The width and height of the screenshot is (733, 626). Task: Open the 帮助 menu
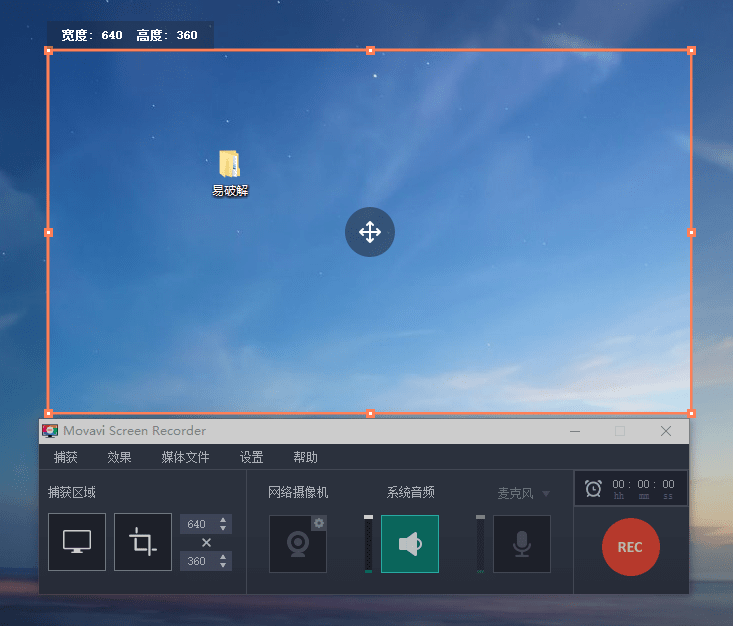click(x=305, y=458)
